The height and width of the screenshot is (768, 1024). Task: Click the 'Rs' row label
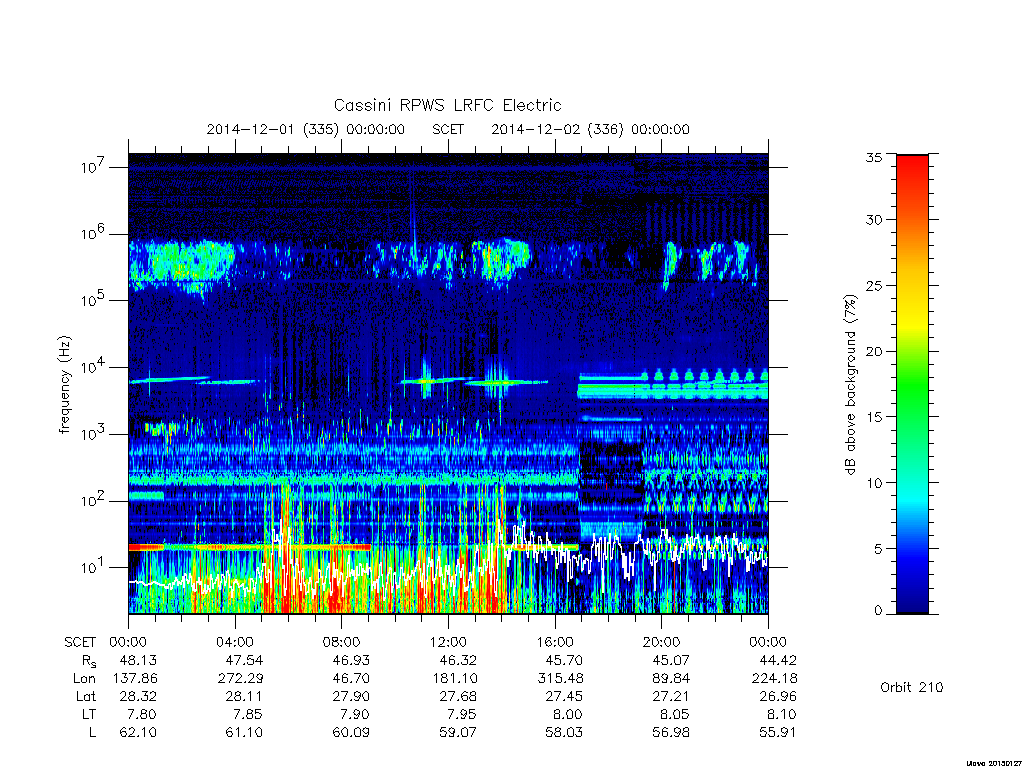[x=89, y=661]
